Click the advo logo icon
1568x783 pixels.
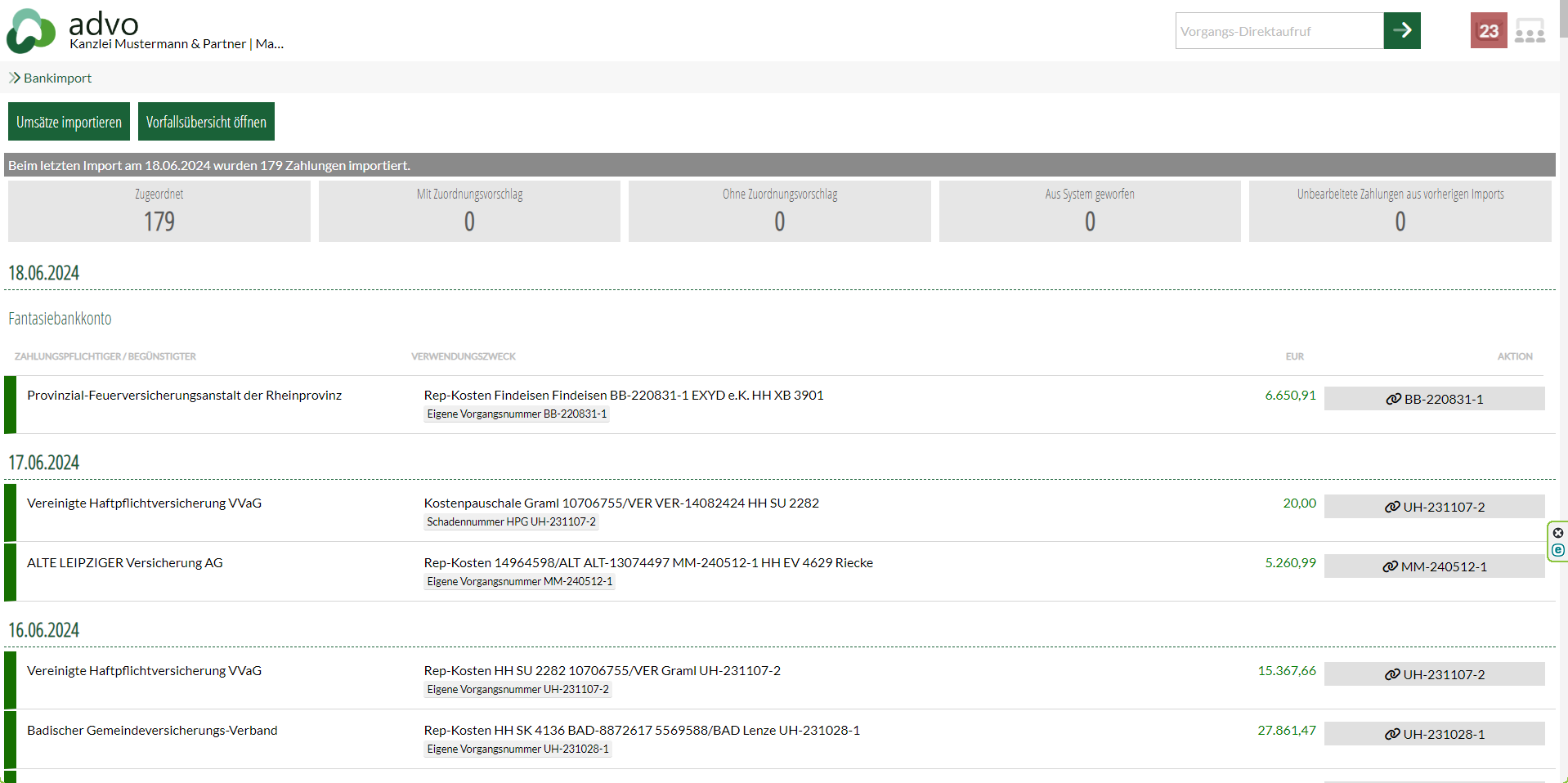(30, 31)
